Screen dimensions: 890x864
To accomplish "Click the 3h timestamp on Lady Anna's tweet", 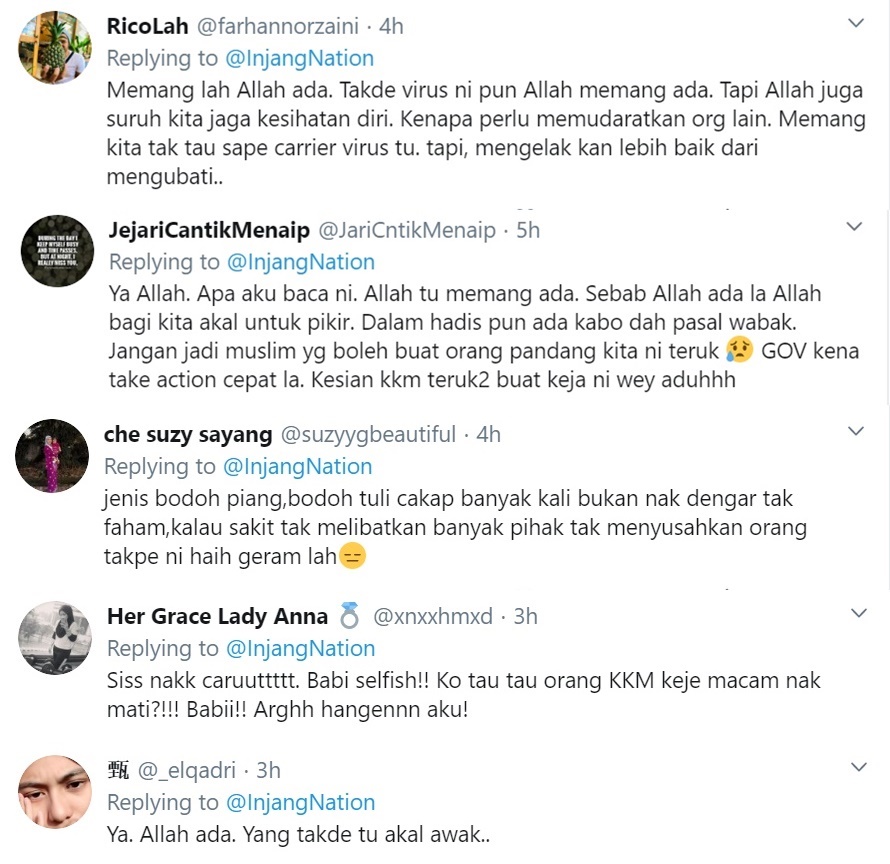I will [x=526, y=616].
